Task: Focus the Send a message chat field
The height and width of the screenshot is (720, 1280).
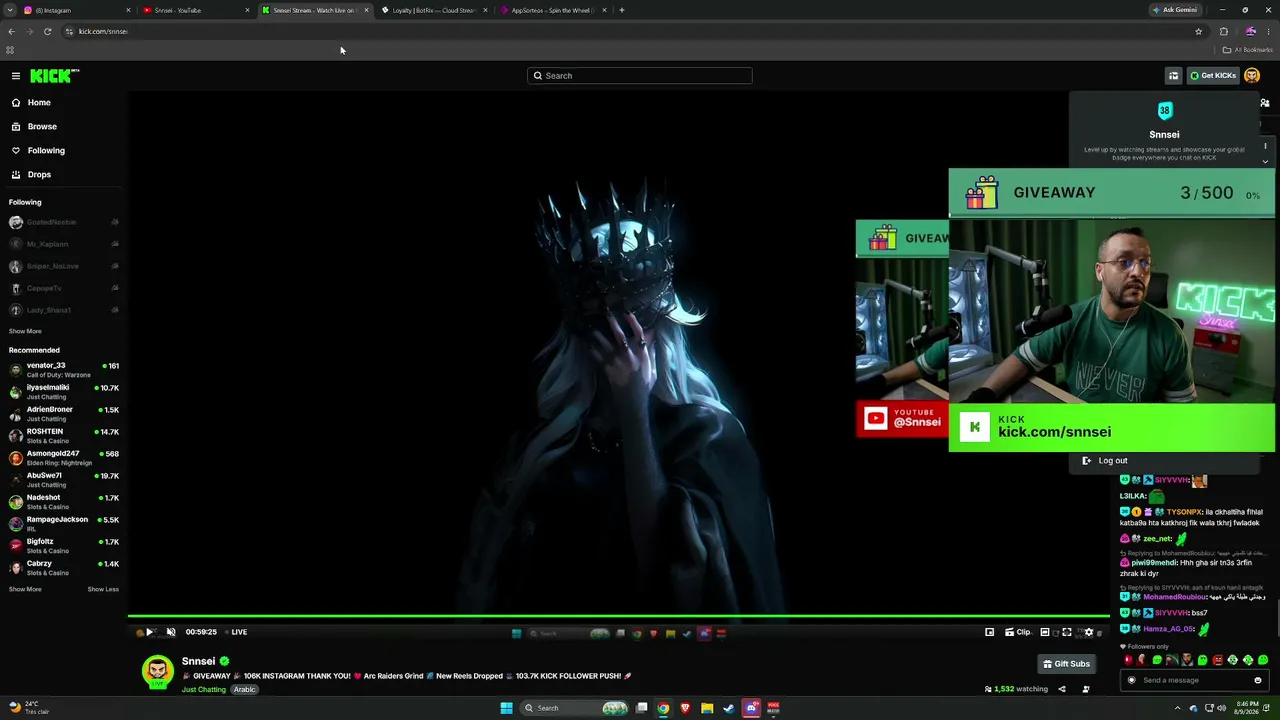Action: (x=1195, y=680)
